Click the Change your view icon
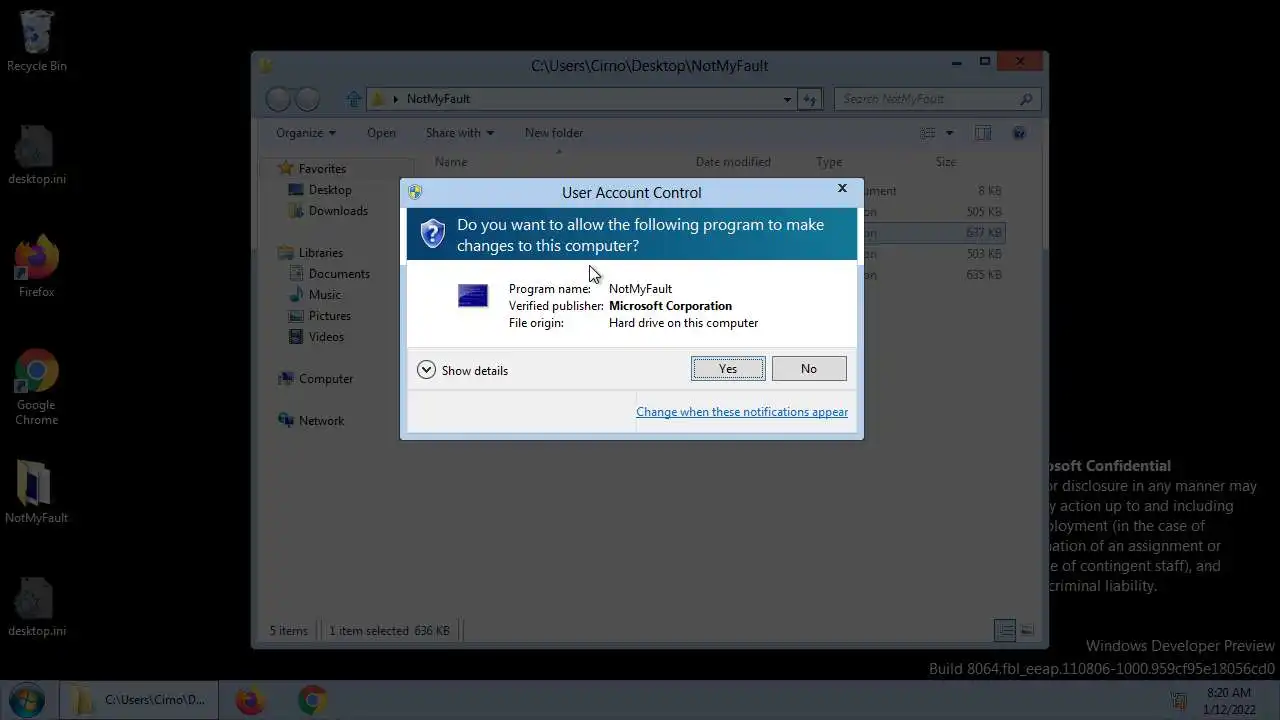Viewport: 1280px width, 720px height. pos(928,133)
